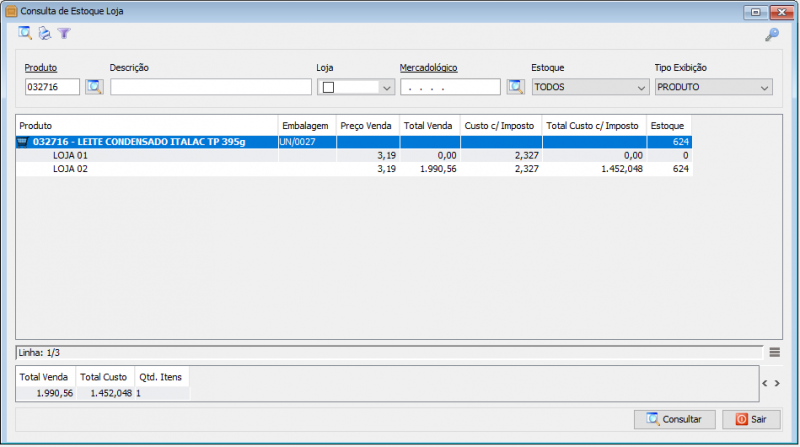Image resolution: width=800 pixels, height=447 pixels.
Task: Click the Estoque column header in grid
Action: click(668, 126)
